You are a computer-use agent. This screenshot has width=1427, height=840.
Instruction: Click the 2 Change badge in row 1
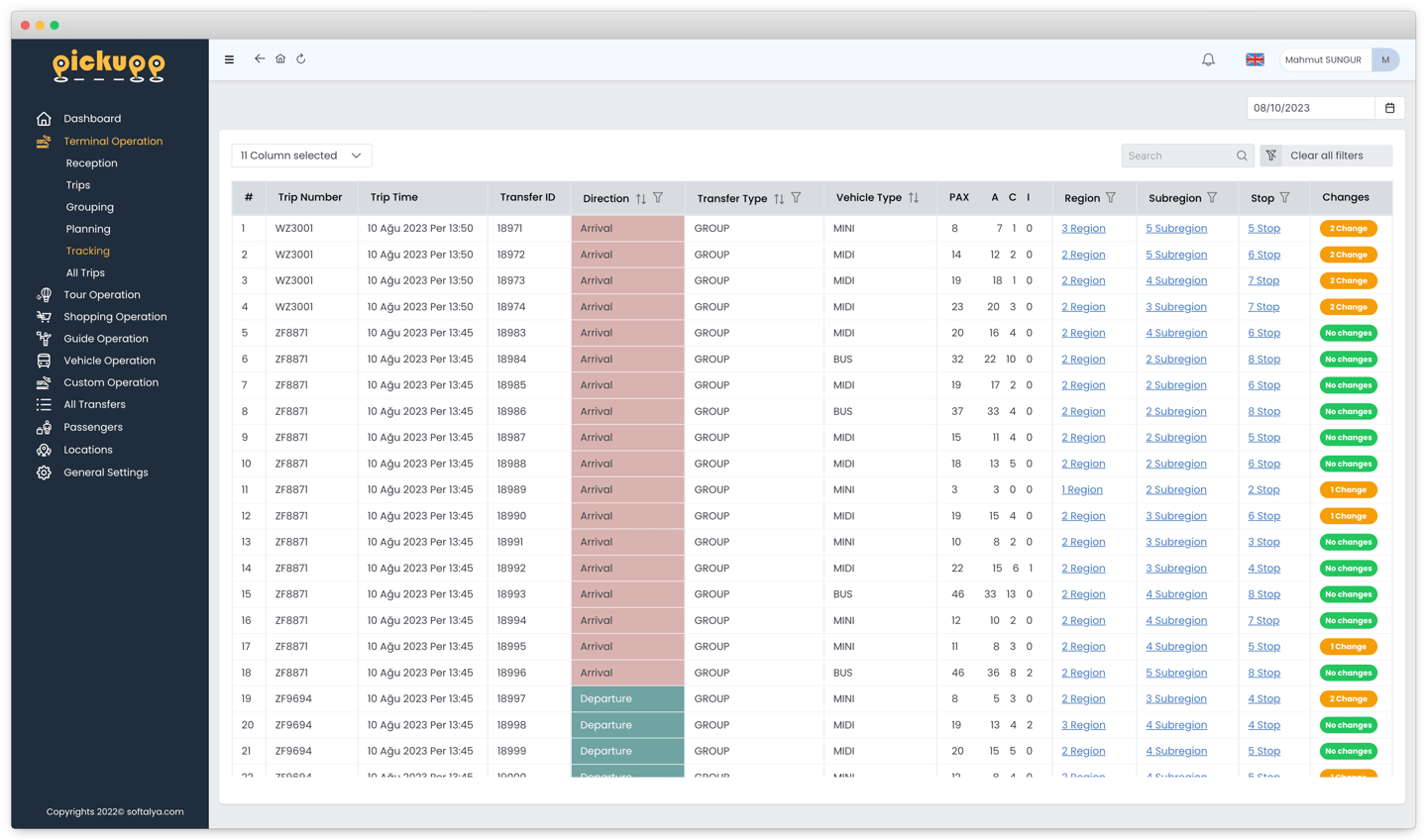click(1348, 229)
